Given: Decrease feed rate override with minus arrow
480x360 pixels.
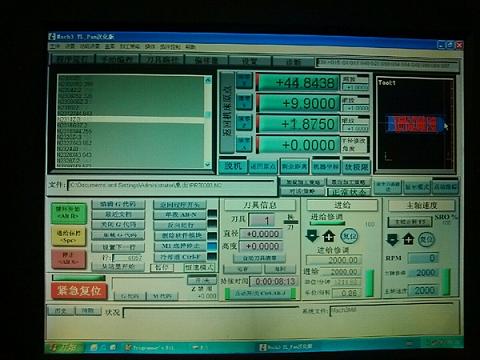Looking at the screenshot, I should pos(312,236).
